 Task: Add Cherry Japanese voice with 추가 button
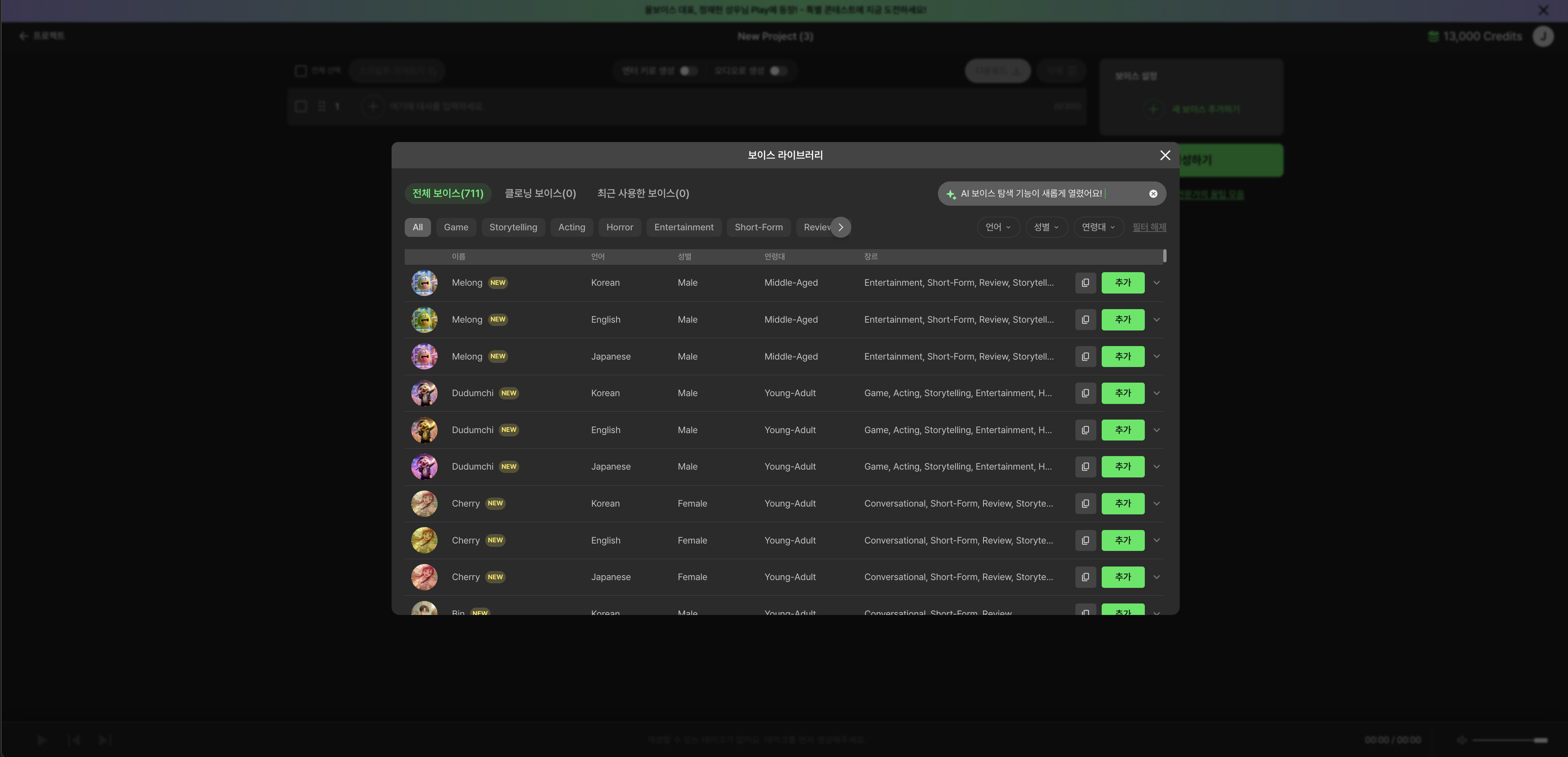(x=1123, y=577)
